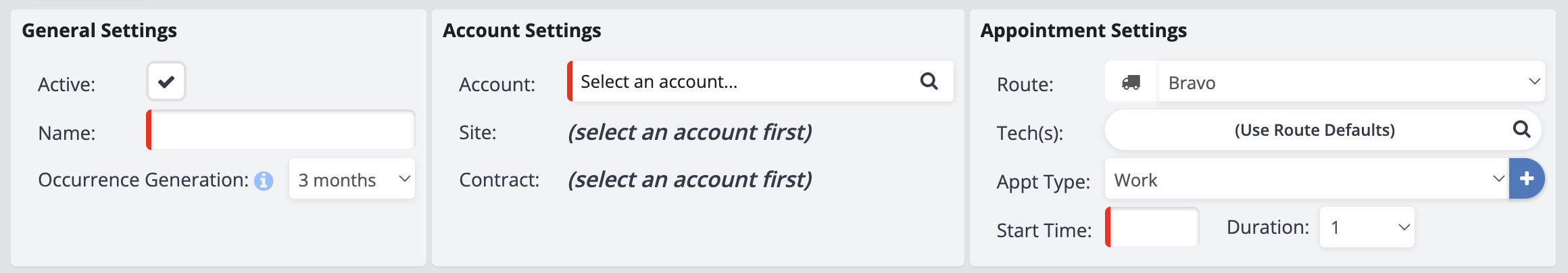
Task: Toggle the Active checkbox
Action: tap(166, 82)
